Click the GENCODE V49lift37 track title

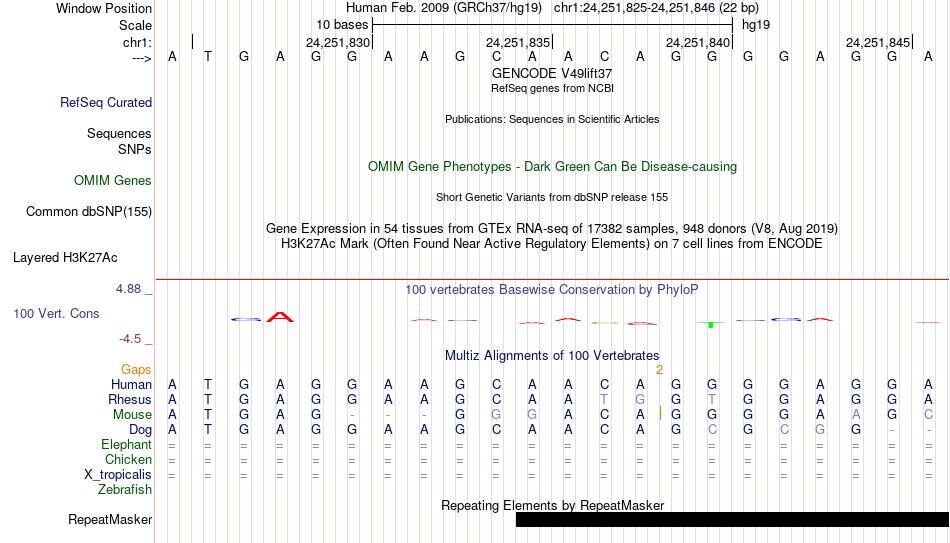point(552,73)
